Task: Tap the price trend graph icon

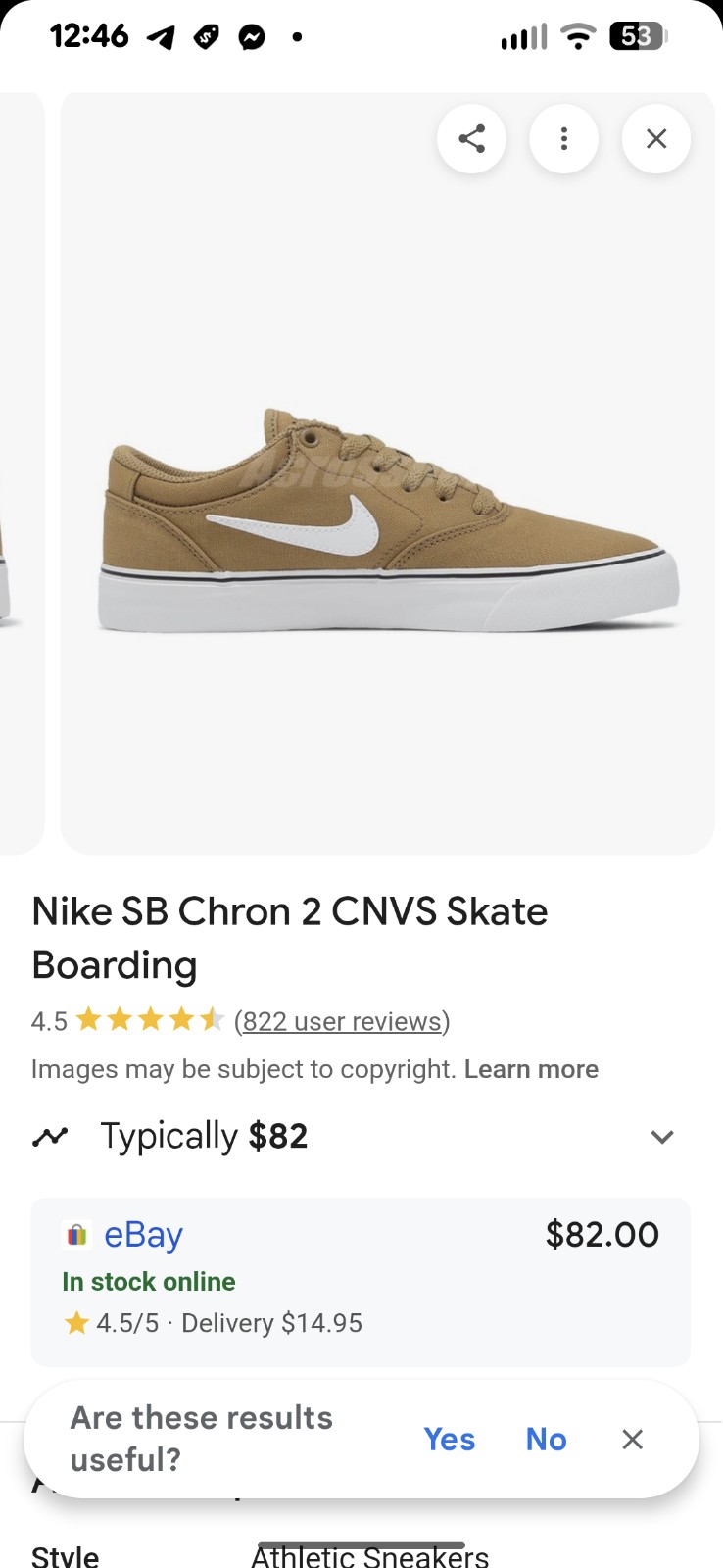Action: (x=50, y=1137)
